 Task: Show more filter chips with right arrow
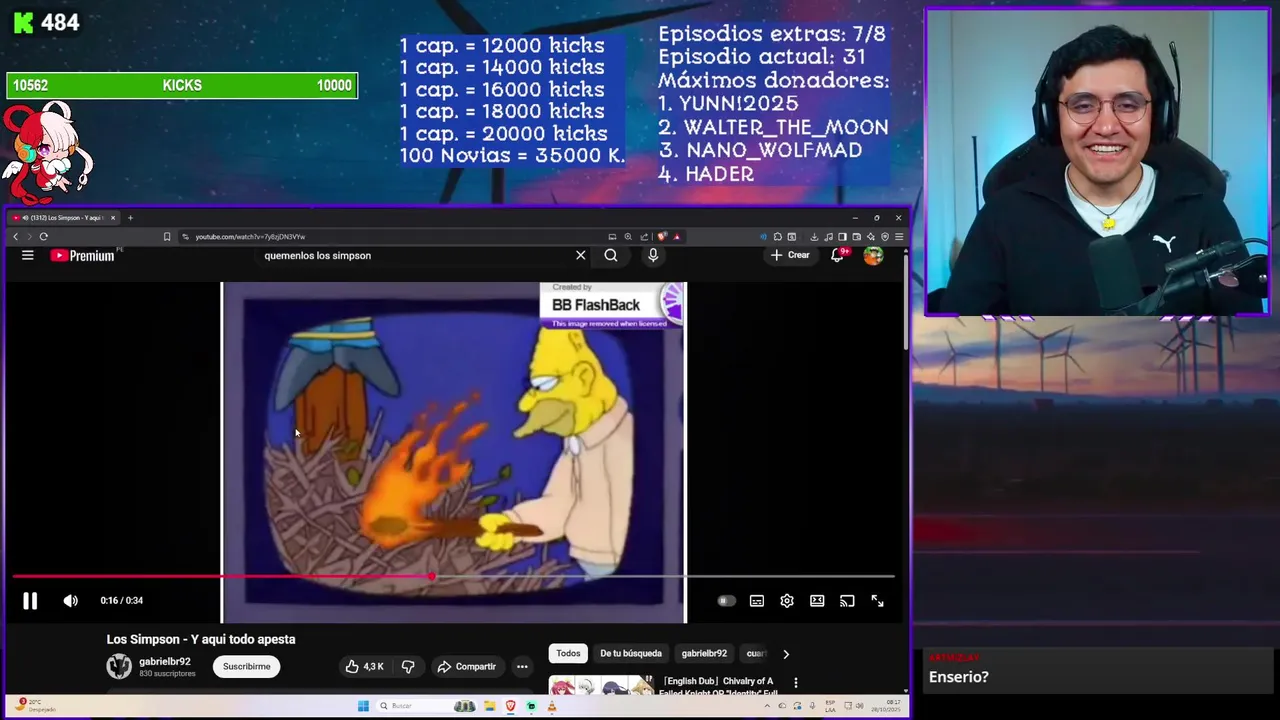786,654
